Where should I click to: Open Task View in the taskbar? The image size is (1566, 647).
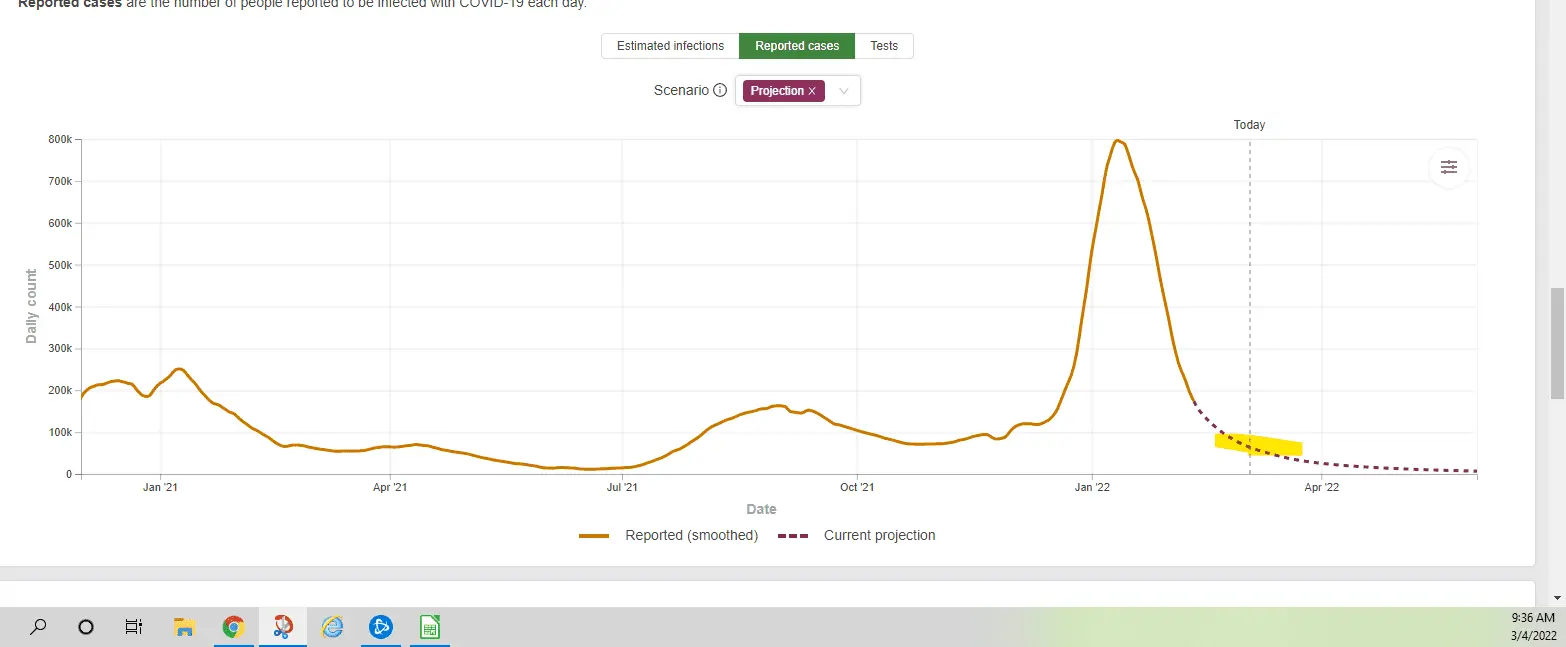pos(134,627)
